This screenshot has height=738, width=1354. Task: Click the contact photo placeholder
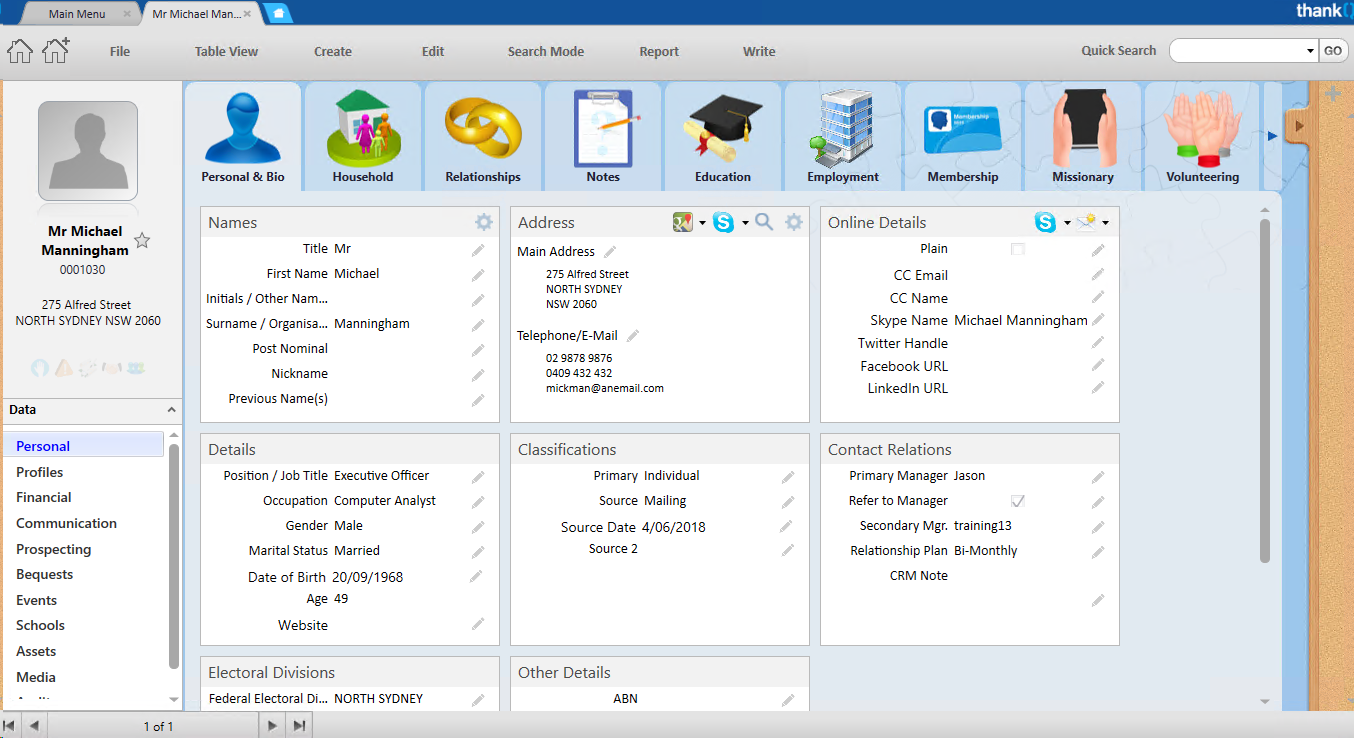(x=88, y=150)
